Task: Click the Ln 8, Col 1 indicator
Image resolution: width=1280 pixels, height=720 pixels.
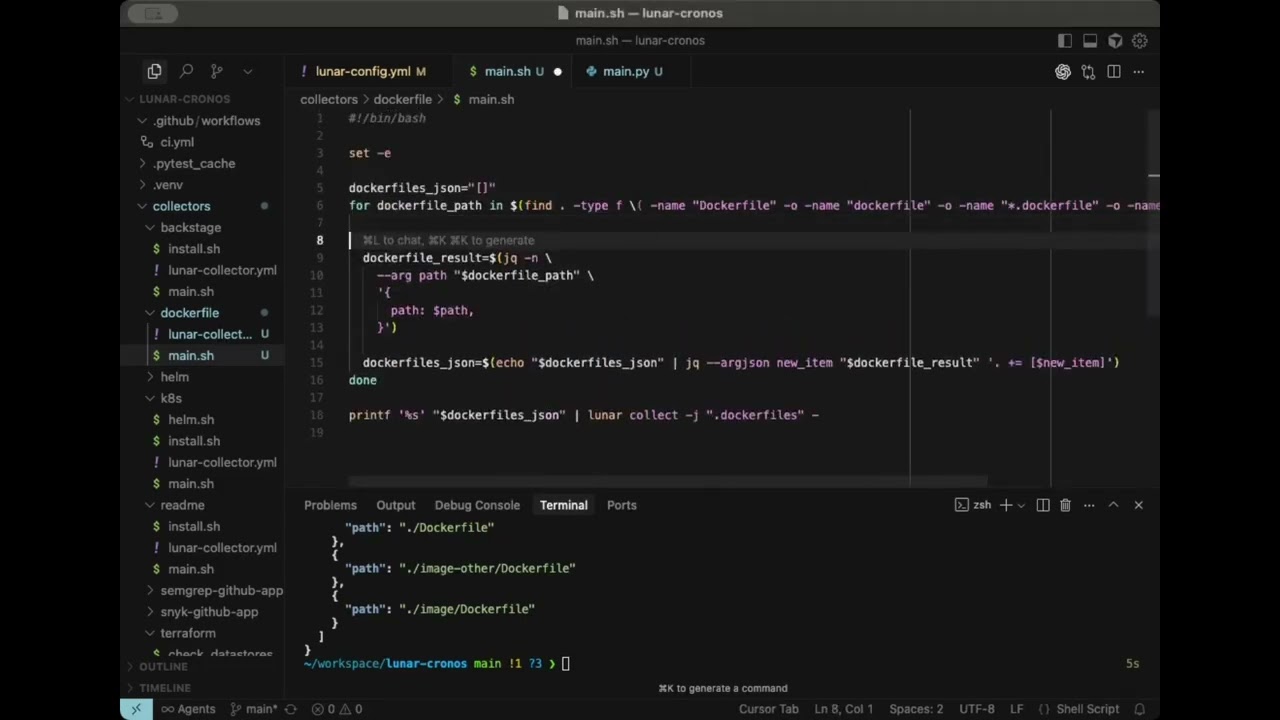Action: coord(844,709)
